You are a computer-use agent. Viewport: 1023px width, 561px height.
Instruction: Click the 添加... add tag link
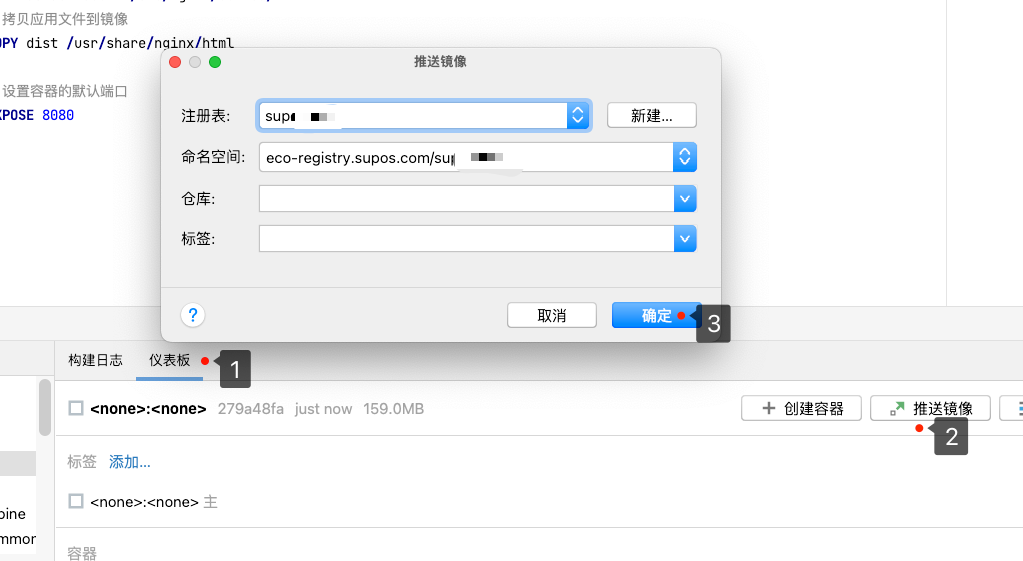click(130, 462)
